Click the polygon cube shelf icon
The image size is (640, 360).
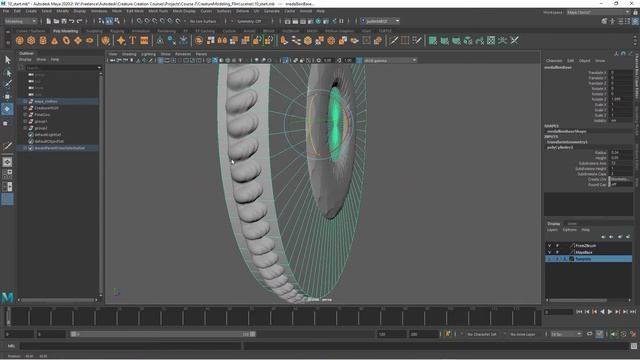[31, 40]
